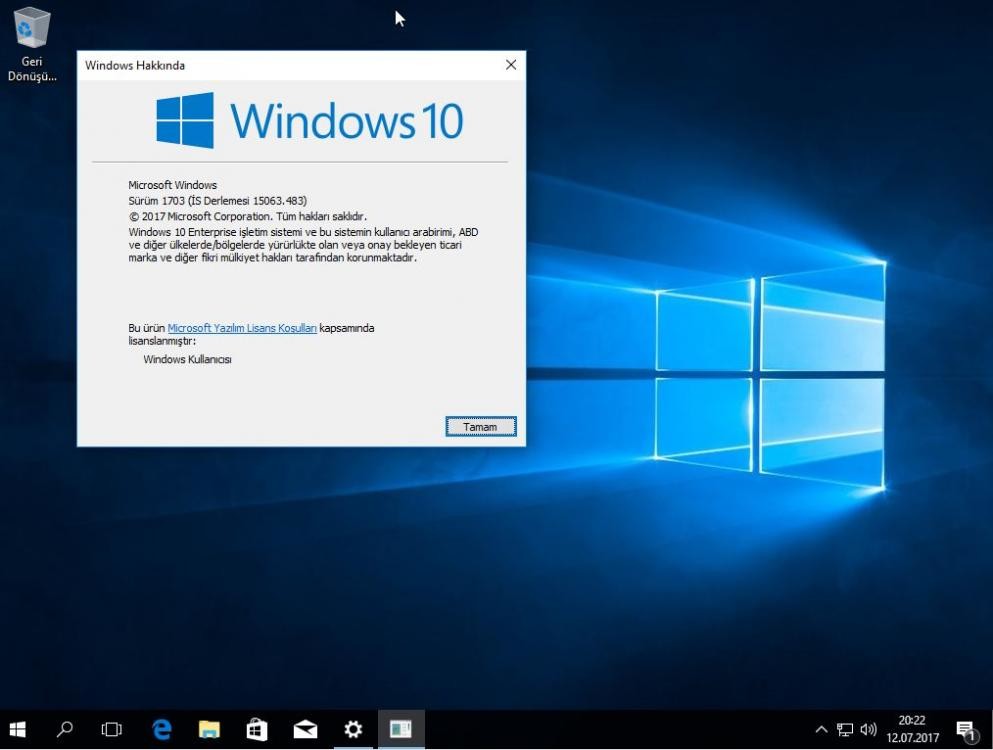Viewport: 993px width, 750px height.
Task: Open the volume speaker tray icon
Action: [868, 730]
